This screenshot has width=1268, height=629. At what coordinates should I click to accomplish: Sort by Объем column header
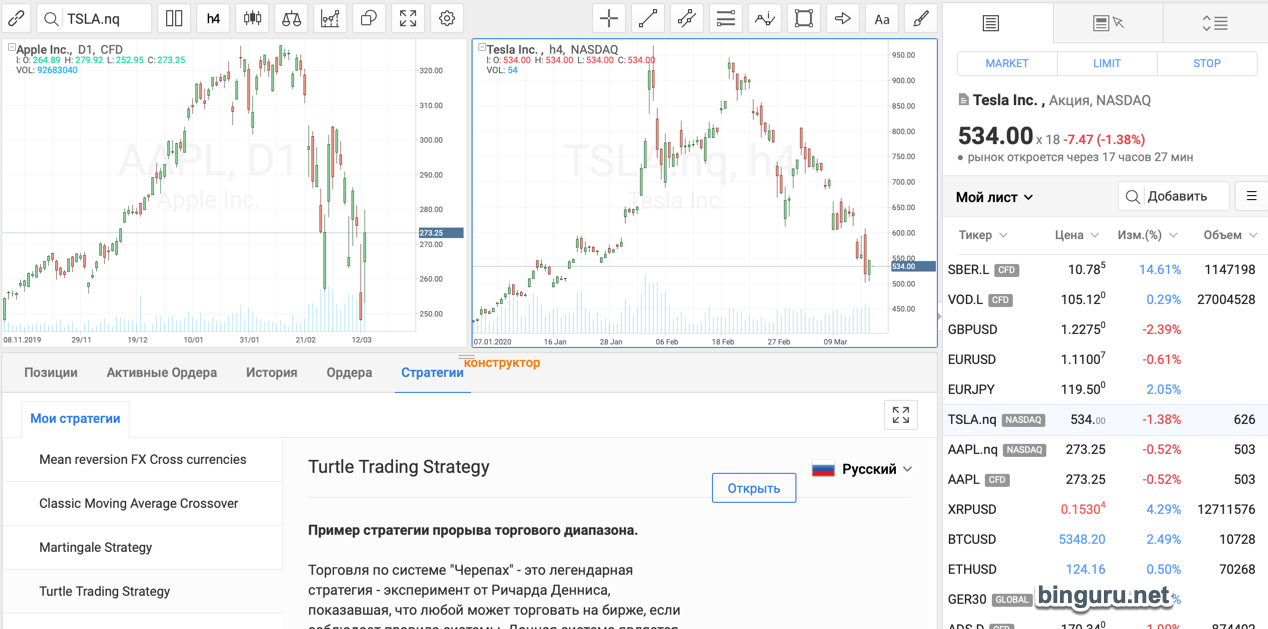[x=1230, y=235]
